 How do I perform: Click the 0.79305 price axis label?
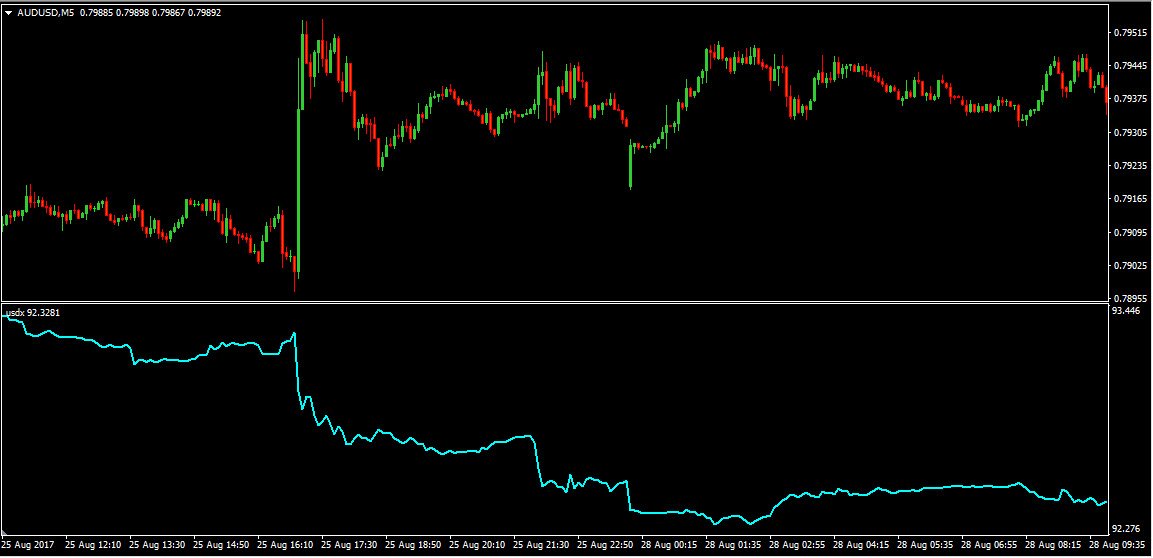[1129, 133]
